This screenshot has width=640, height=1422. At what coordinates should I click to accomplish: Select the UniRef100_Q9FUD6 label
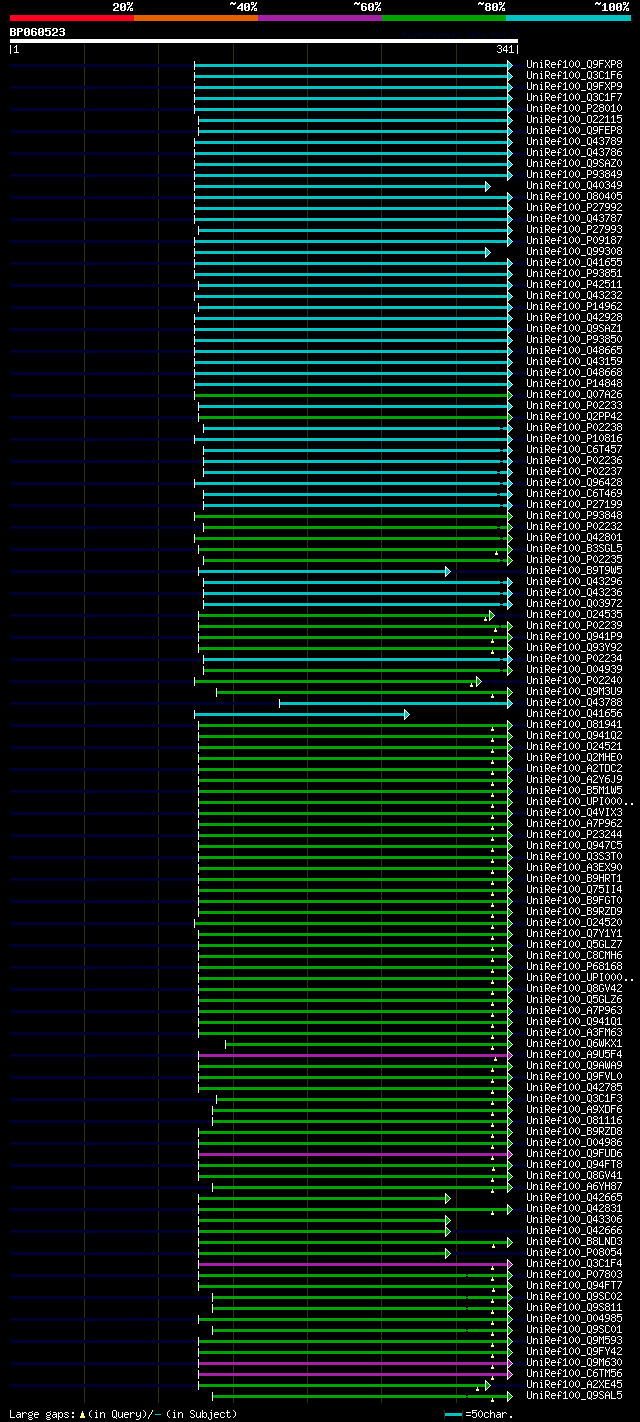(x=574, y=1154)
